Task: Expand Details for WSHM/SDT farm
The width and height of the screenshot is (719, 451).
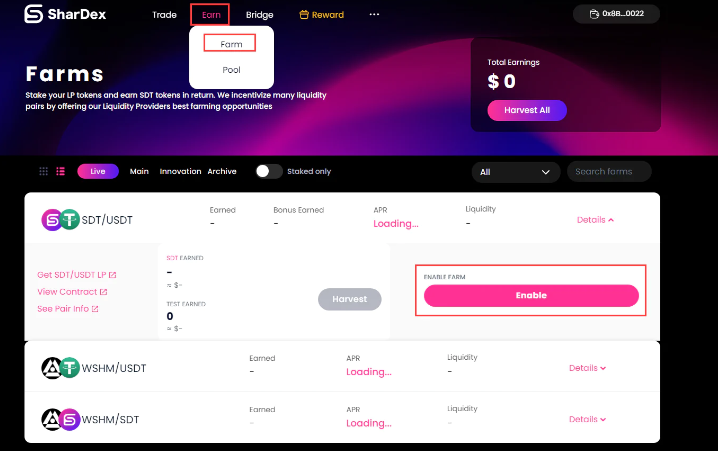Action: pos(587,419)
